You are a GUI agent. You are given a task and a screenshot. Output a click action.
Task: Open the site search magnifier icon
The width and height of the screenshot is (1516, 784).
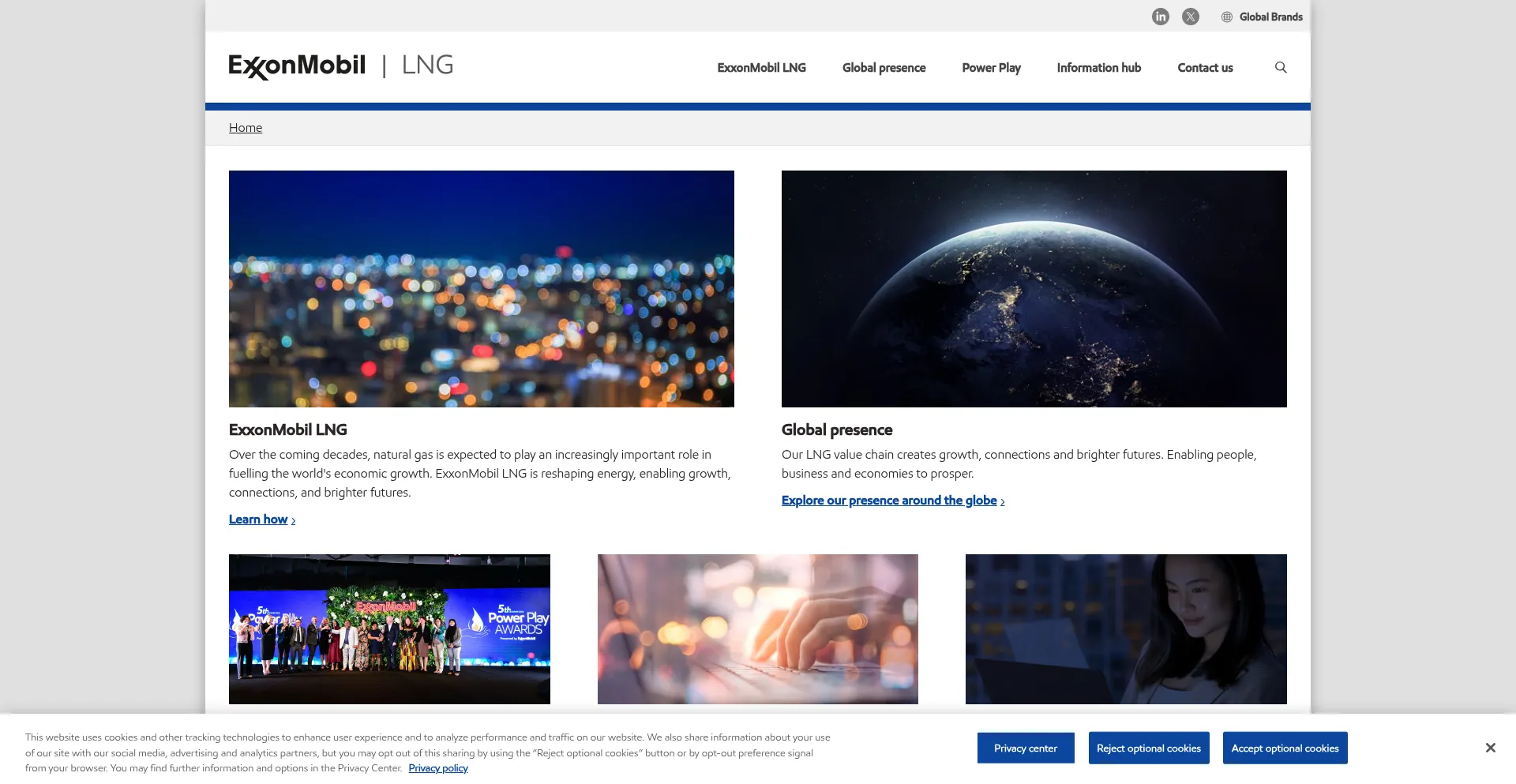click(x=1281, y=68)
